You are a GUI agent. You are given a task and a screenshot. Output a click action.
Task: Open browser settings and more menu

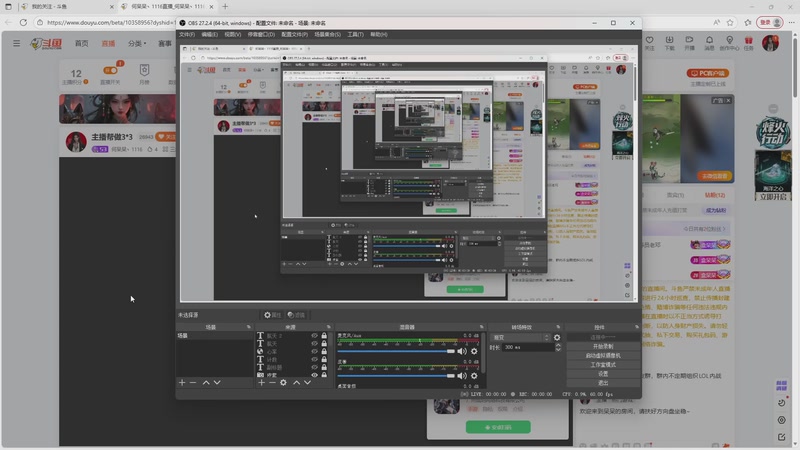tap(791, 22)
